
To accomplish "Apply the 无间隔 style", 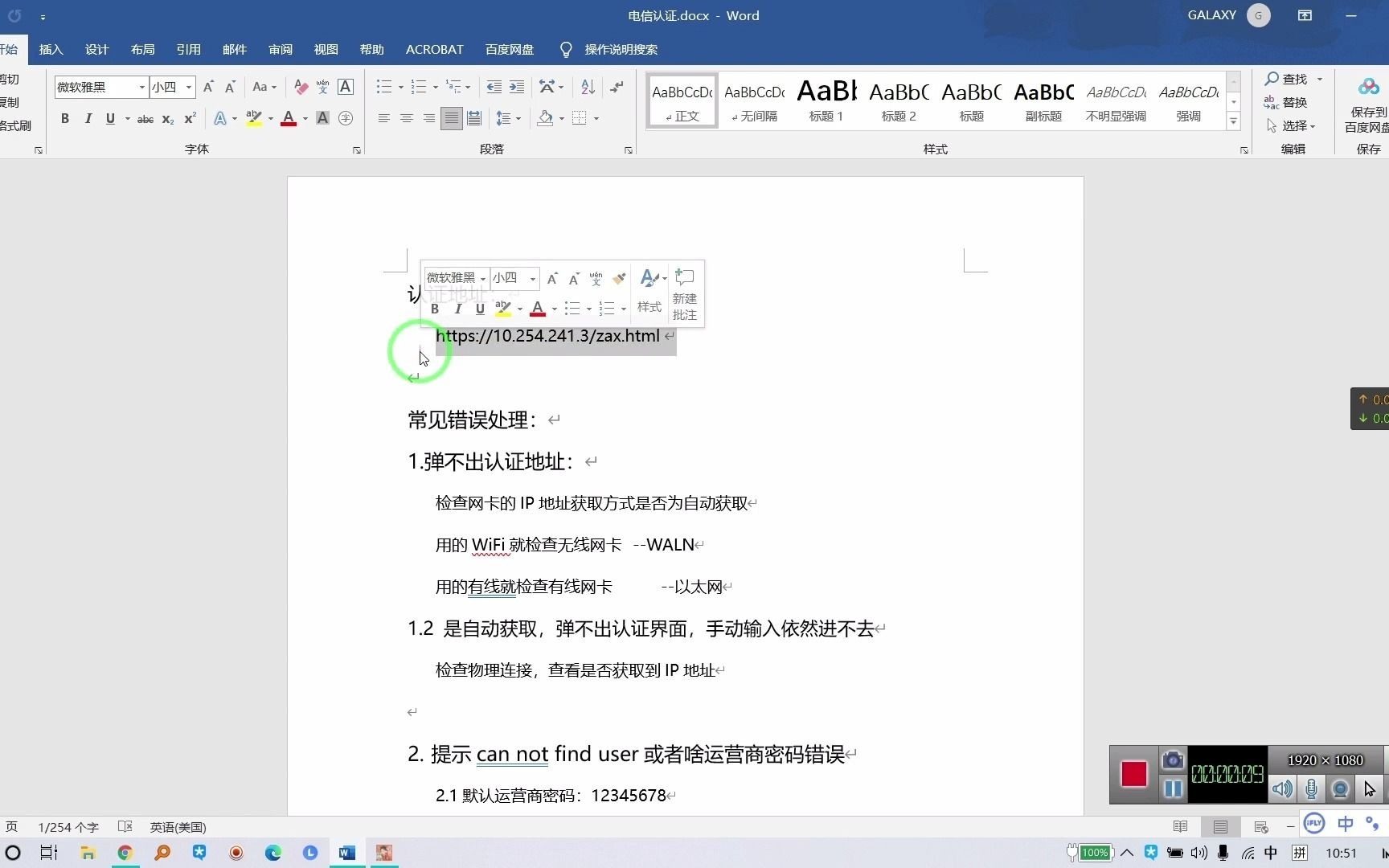I will pos(754,101).
